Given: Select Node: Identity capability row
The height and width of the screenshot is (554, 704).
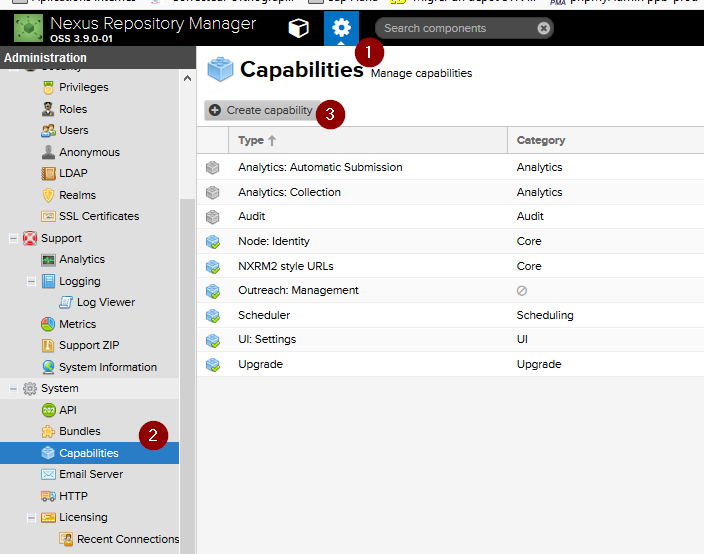Looking at the screenshot, I should click(x=450, y=242).
